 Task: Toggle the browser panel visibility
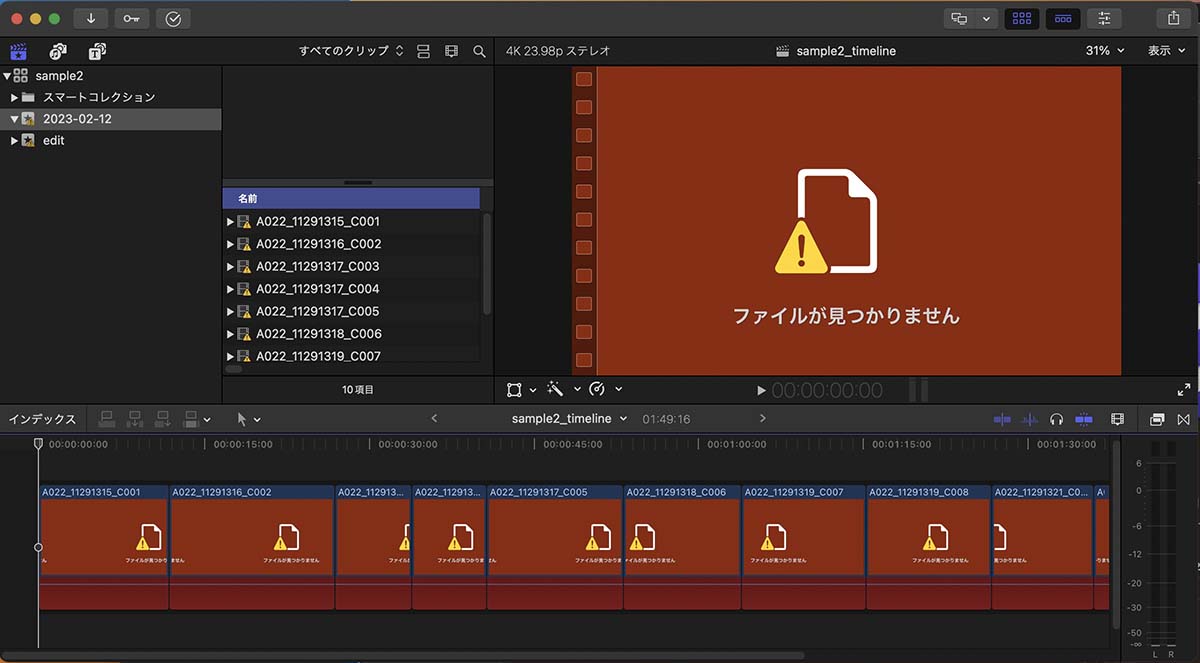point(1021,18)
